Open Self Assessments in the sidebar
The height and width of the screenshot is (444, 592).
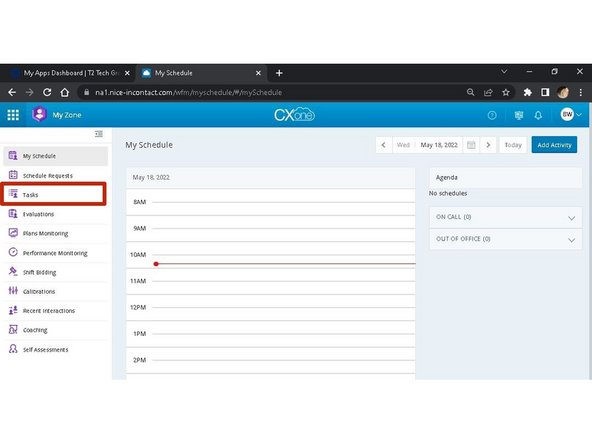(x=56, y=349)
